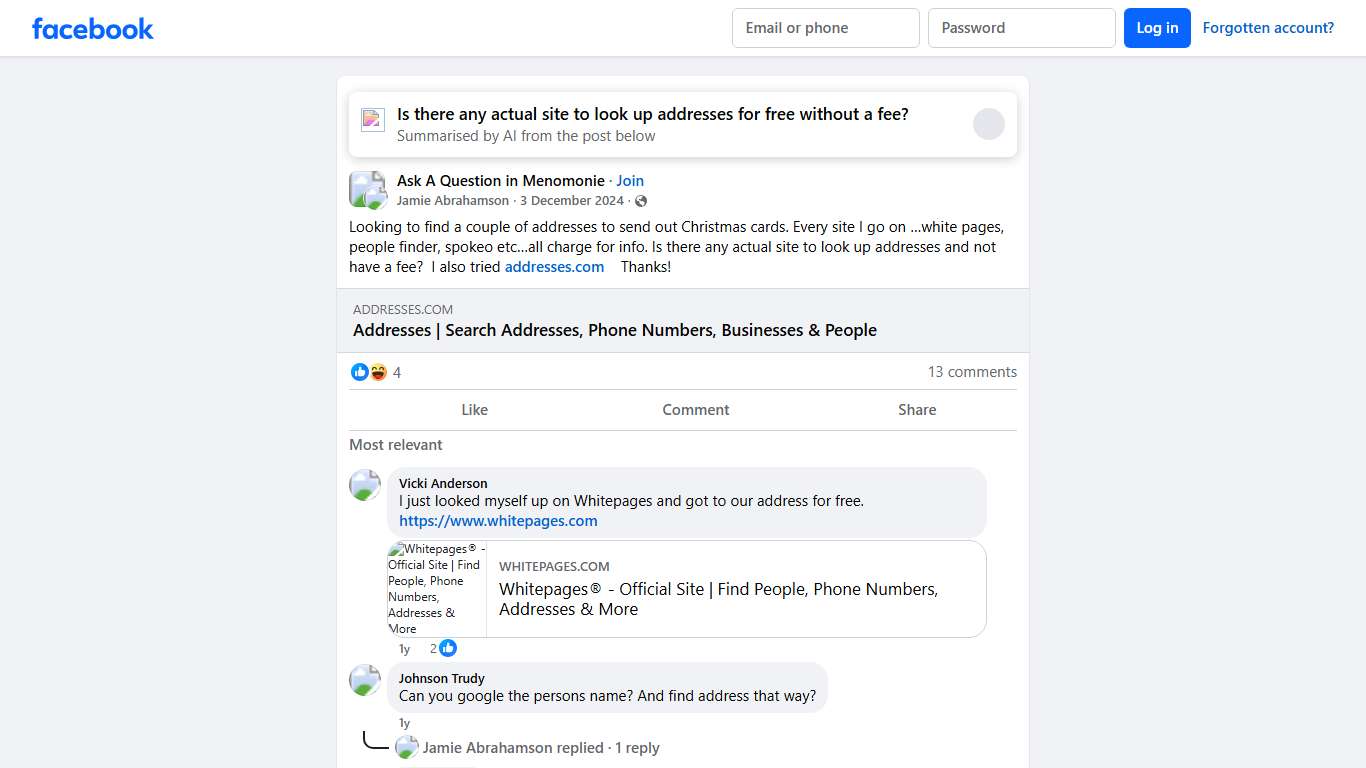1366x768 pixels.
Task: Select the Like action on the post
Action: 475,410
